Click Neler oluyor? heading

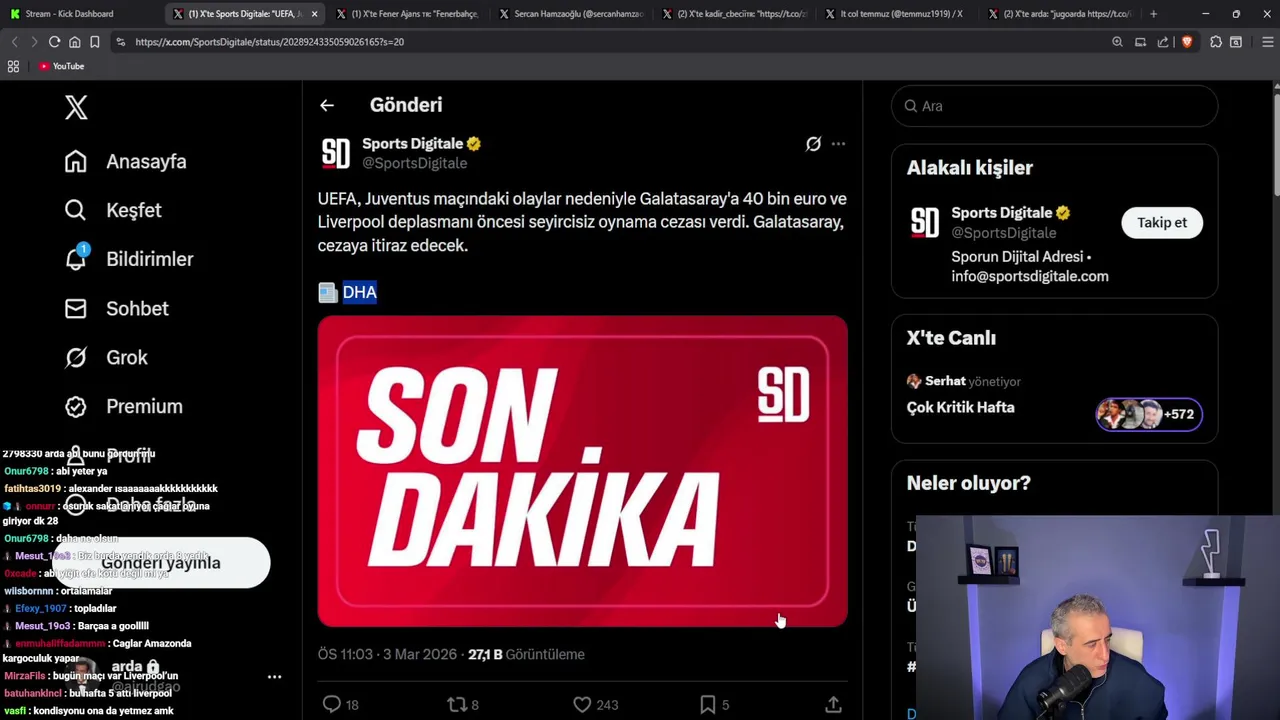[968, 483]
